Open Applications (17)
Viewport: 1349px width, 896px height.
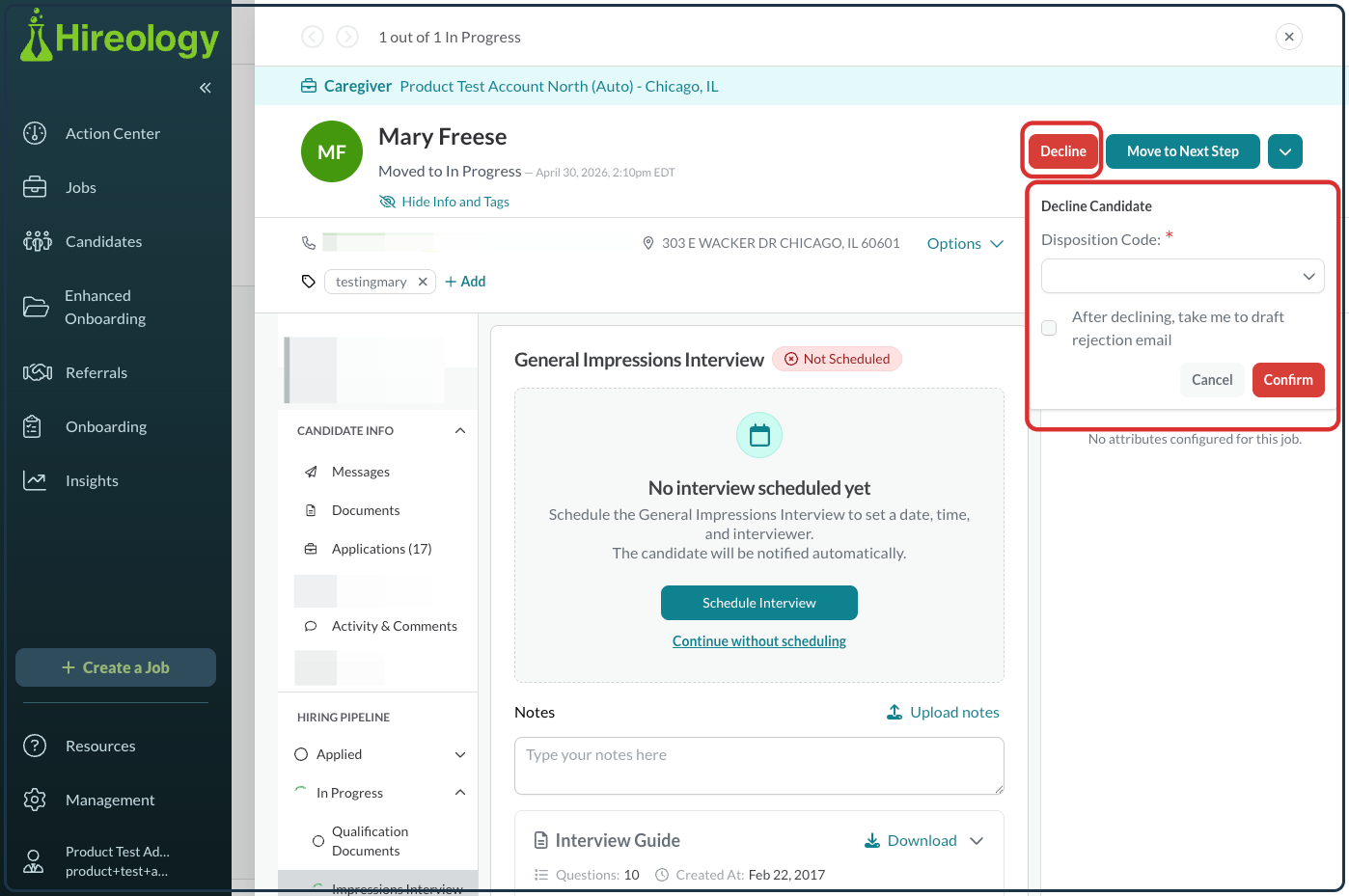tap(382, 549)
